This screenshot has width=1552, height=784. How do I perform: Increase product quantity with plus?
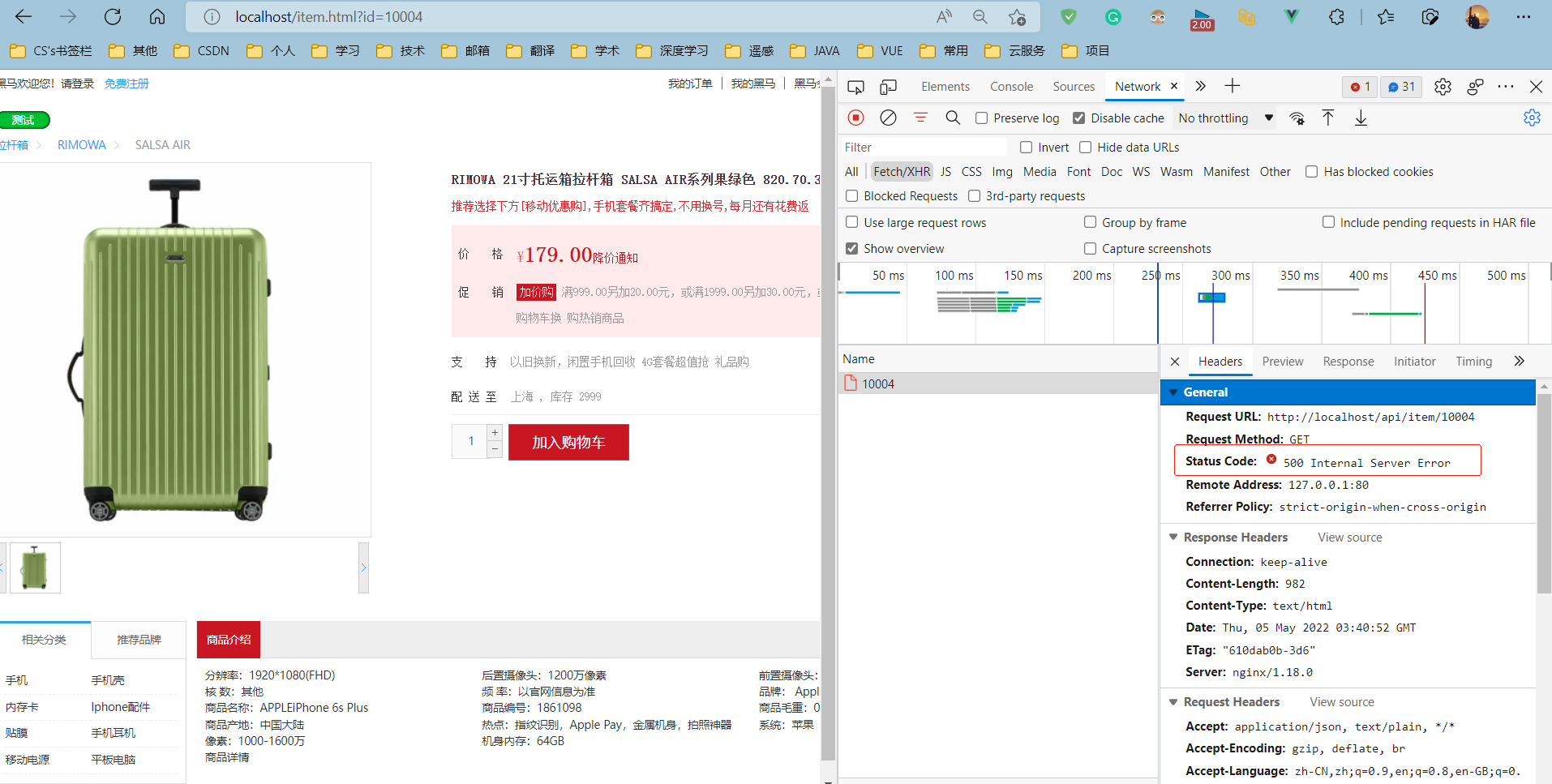[x=495, y=433]
